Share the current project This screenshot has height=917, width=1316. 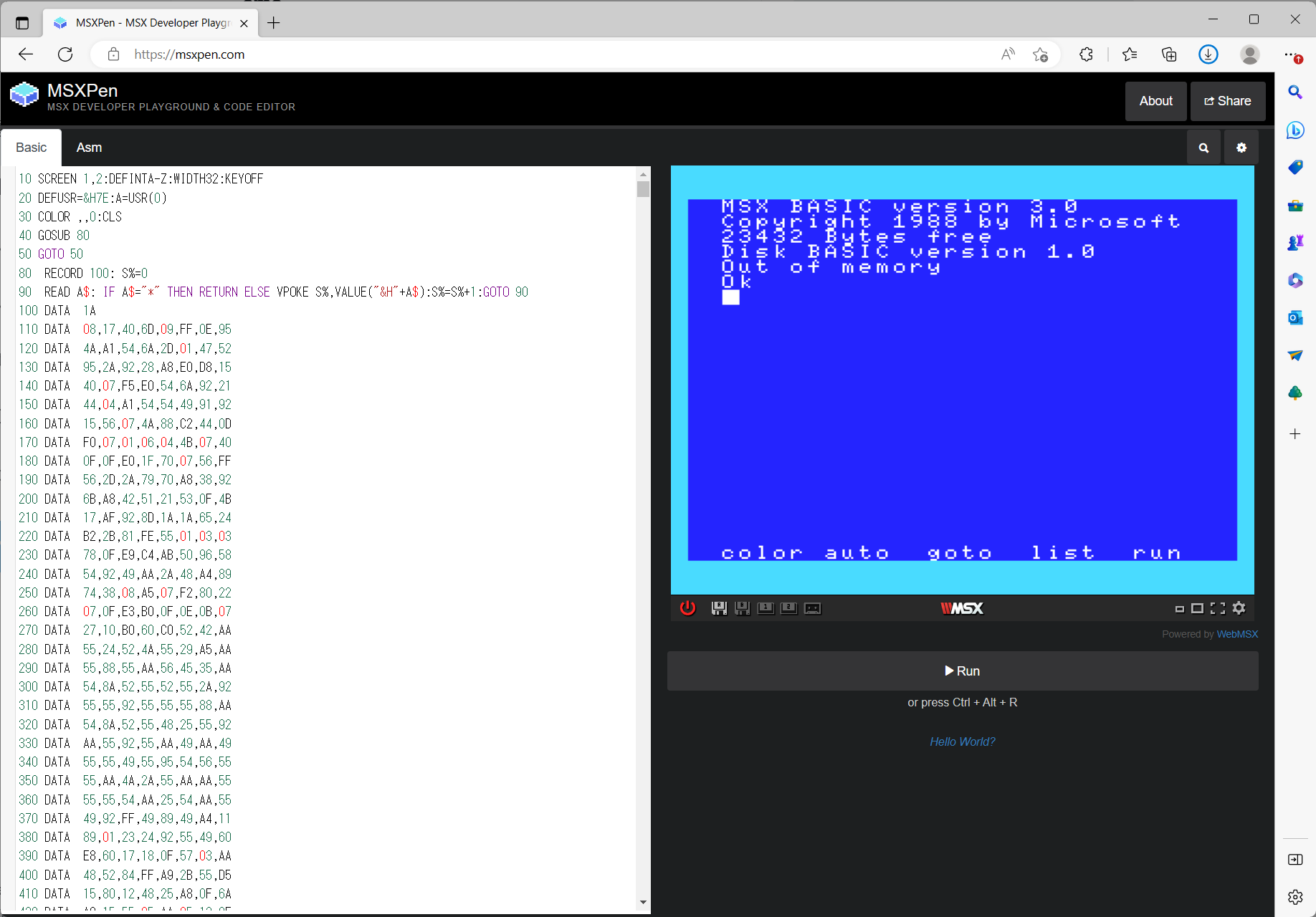click(1227, 101)
